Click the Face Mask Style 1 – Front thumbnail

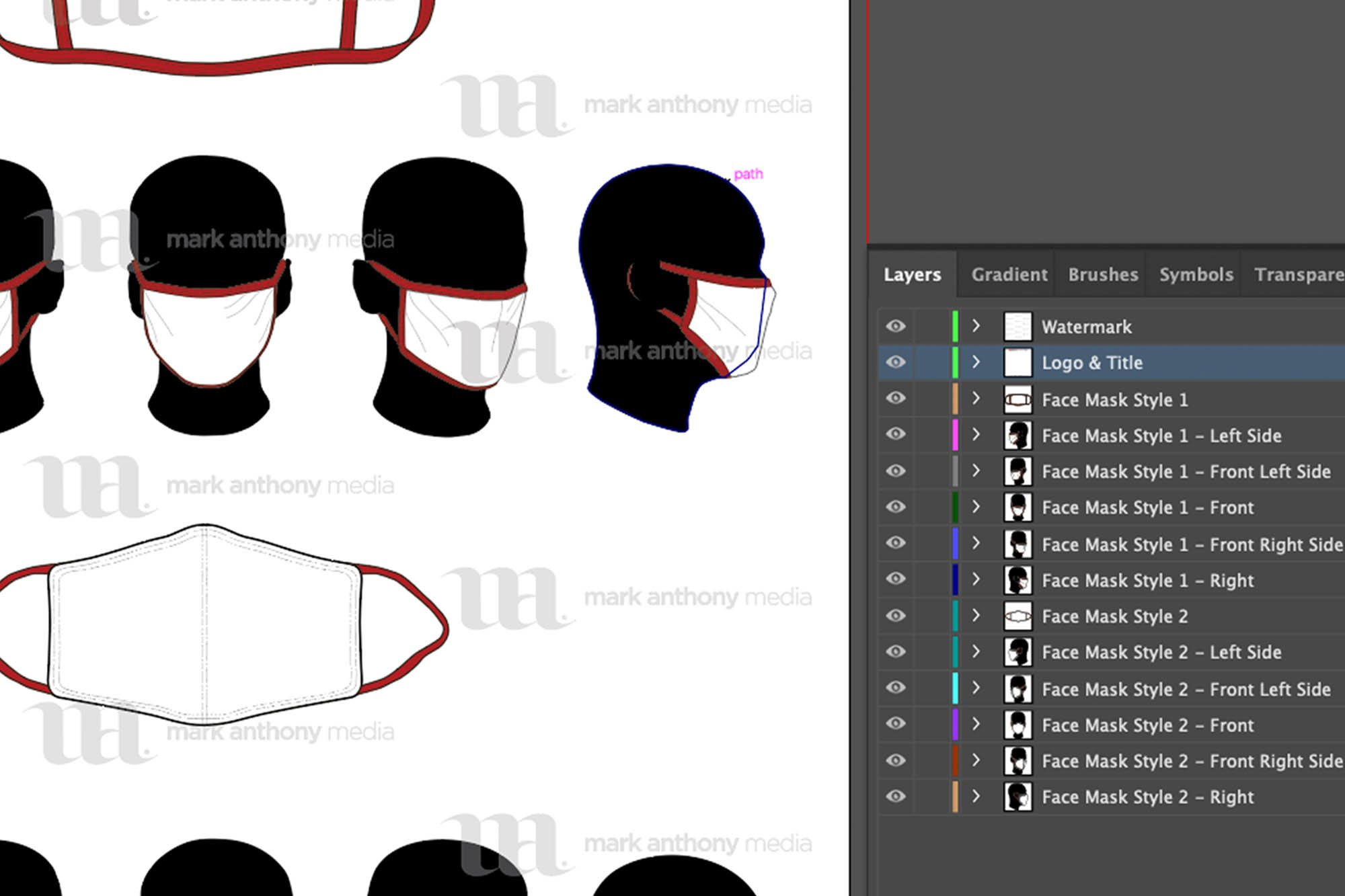pos(1017,507)
